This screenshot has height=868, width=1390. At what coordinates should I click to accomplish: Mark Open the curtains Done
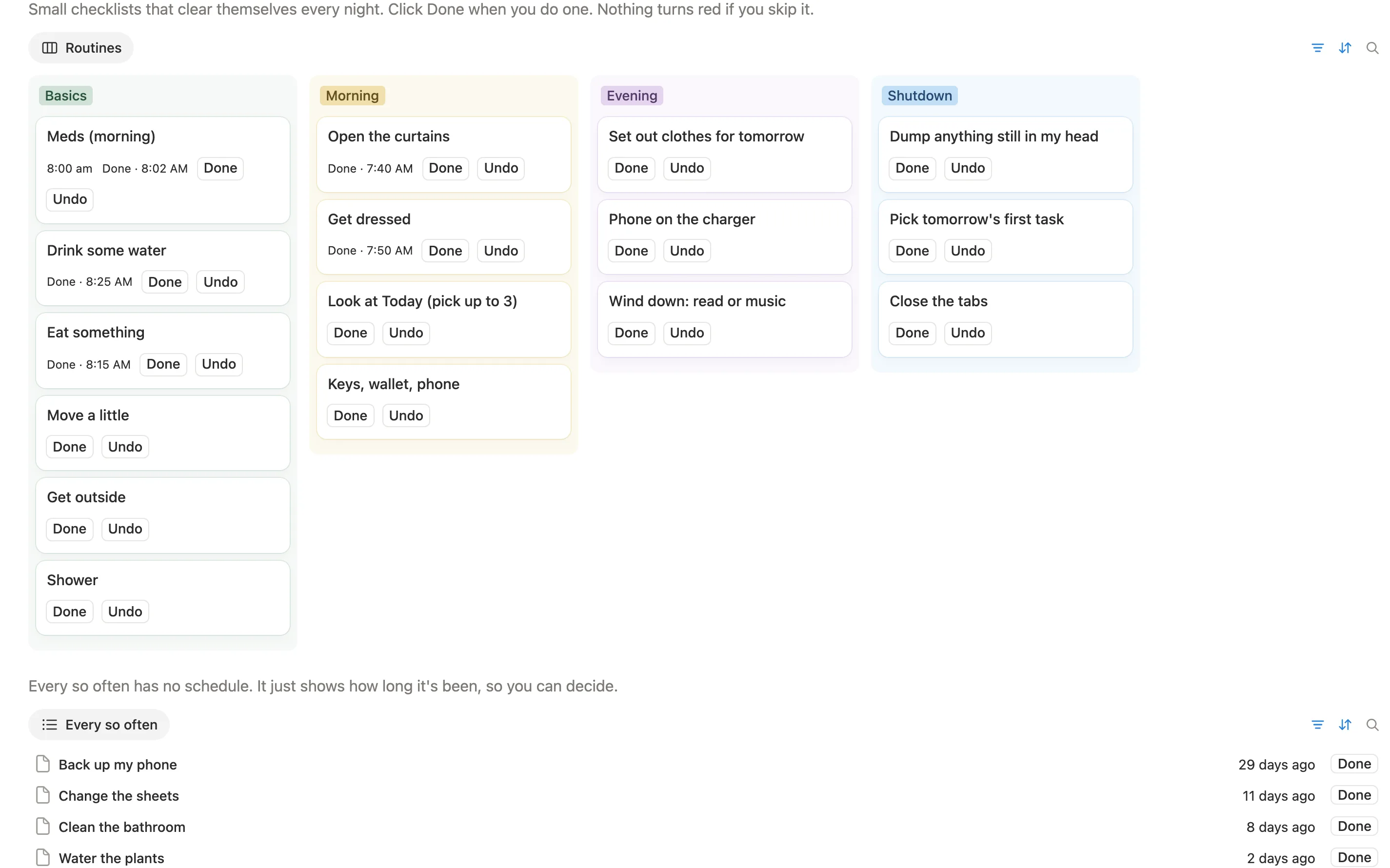click(x=446, y=168)
